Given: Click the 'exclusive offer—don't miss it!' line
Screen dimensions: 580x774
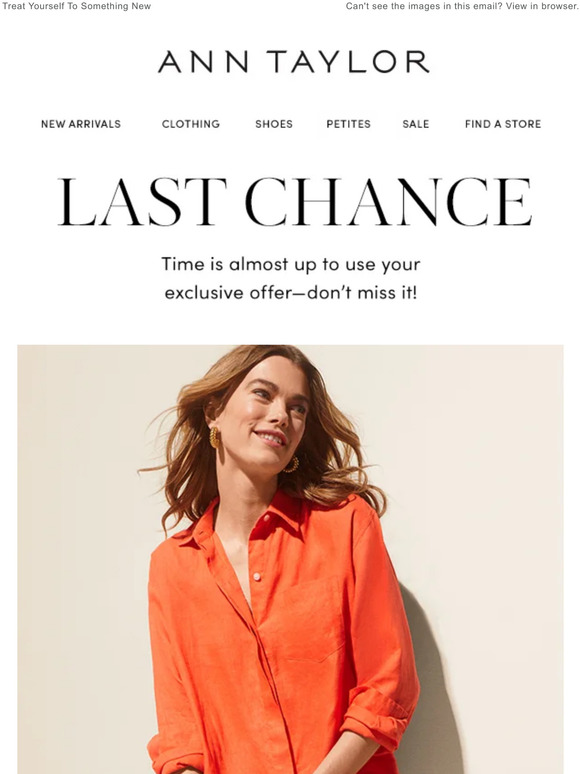Looking at the screenshot, I should click(291, 293).
